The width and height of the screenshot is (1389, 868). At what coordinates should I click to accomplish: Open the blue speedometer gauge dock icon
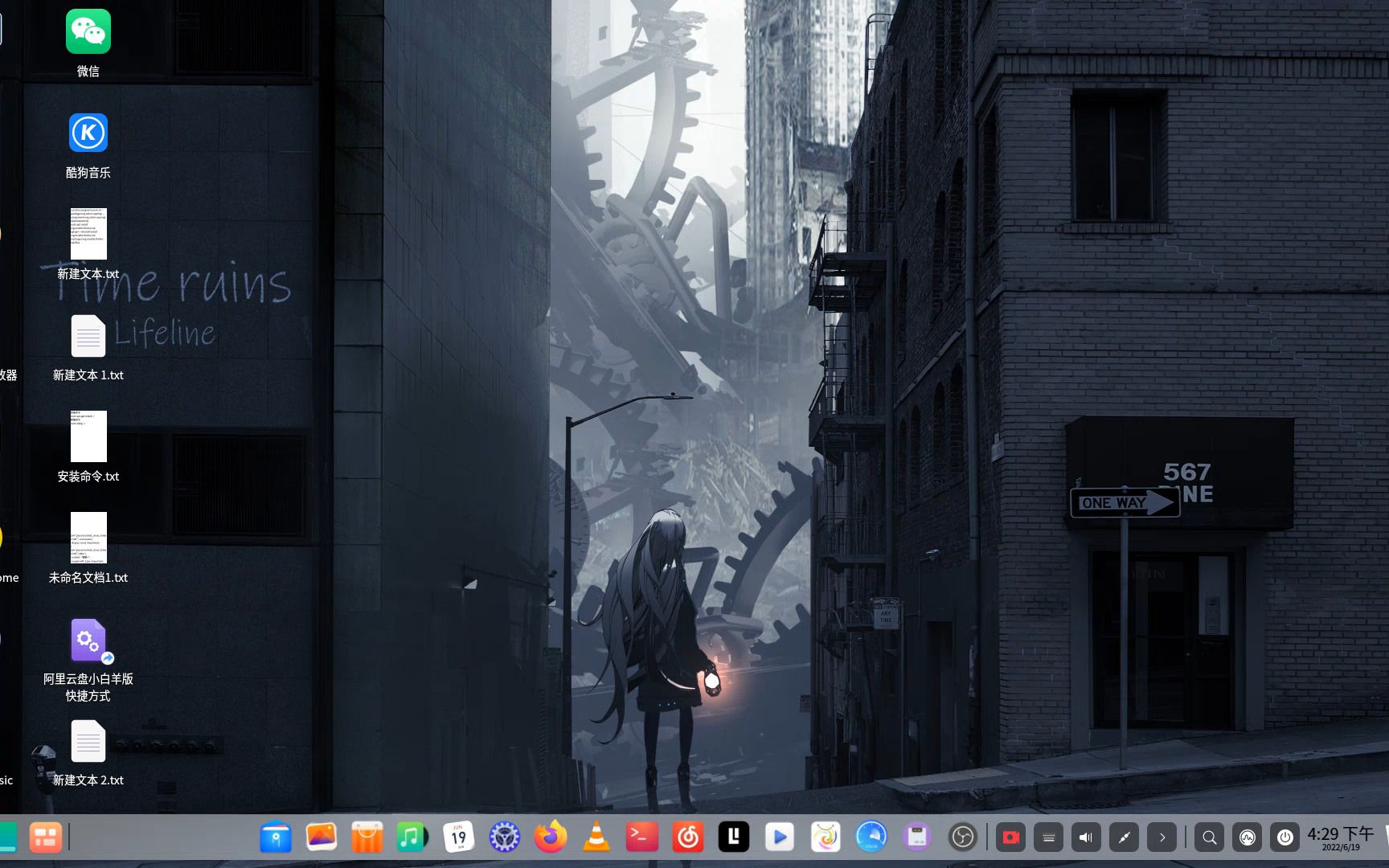871,837
